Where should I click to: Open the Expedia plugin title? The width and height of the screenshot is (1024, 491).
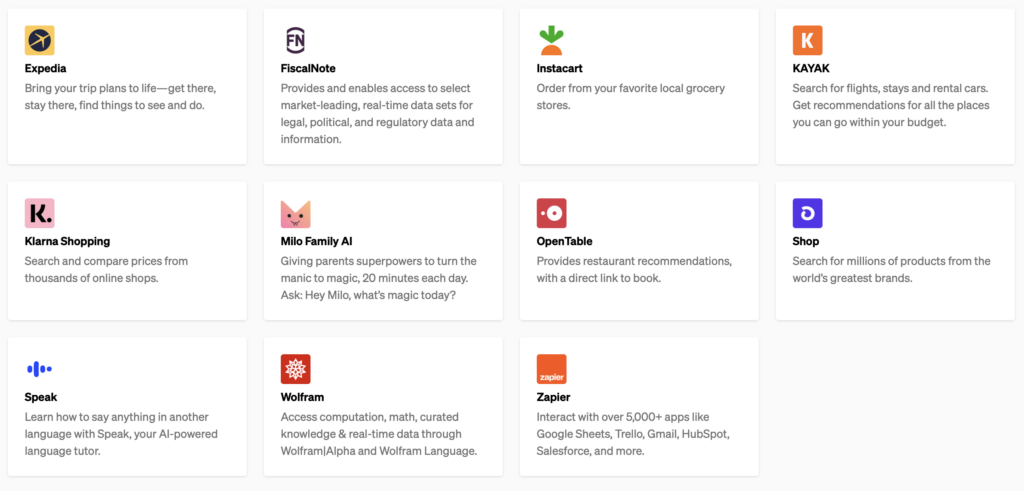click(47, 68)
